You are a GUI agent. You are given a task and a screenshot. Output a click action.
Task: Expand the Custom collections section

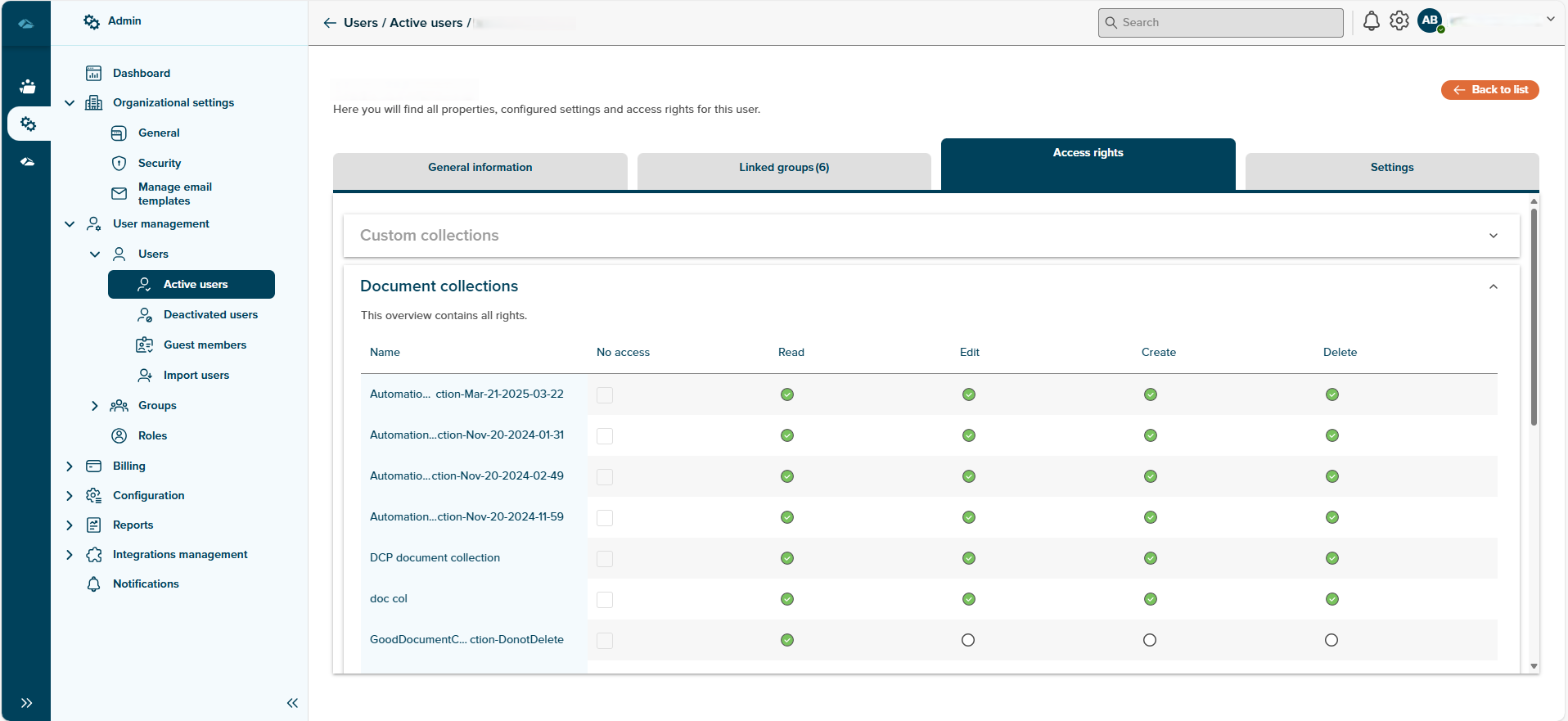tap(1494, 236)
